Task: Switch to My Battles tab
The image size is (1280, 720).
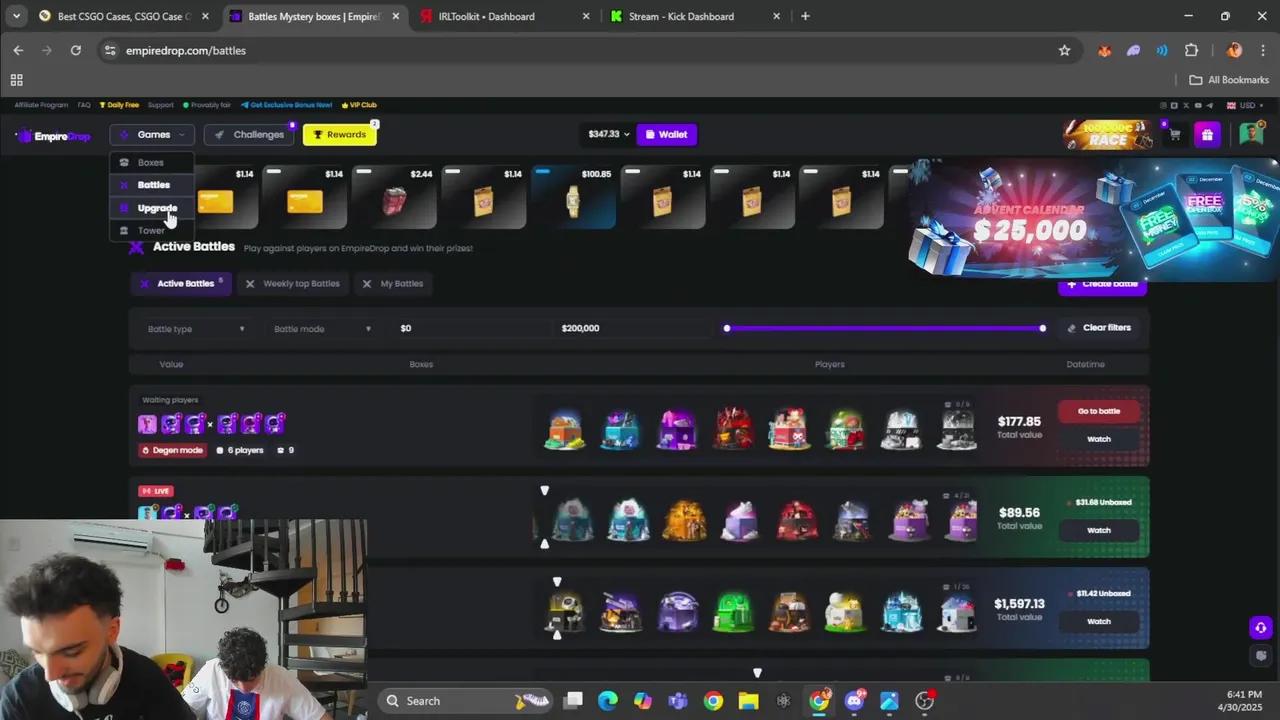Action: click(x=393, y=284)
